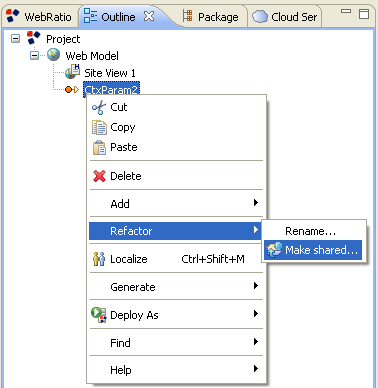Click the Ctrl+Shift+M shortcut text
The image size is (378, 388).
[x=213, y=259]
